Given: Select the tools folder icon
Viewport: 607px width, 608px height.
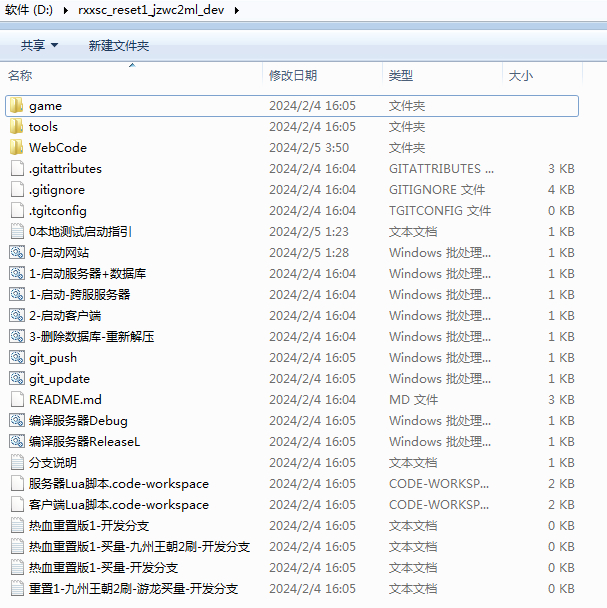Looking at the screenshot, I should [17, 126].
